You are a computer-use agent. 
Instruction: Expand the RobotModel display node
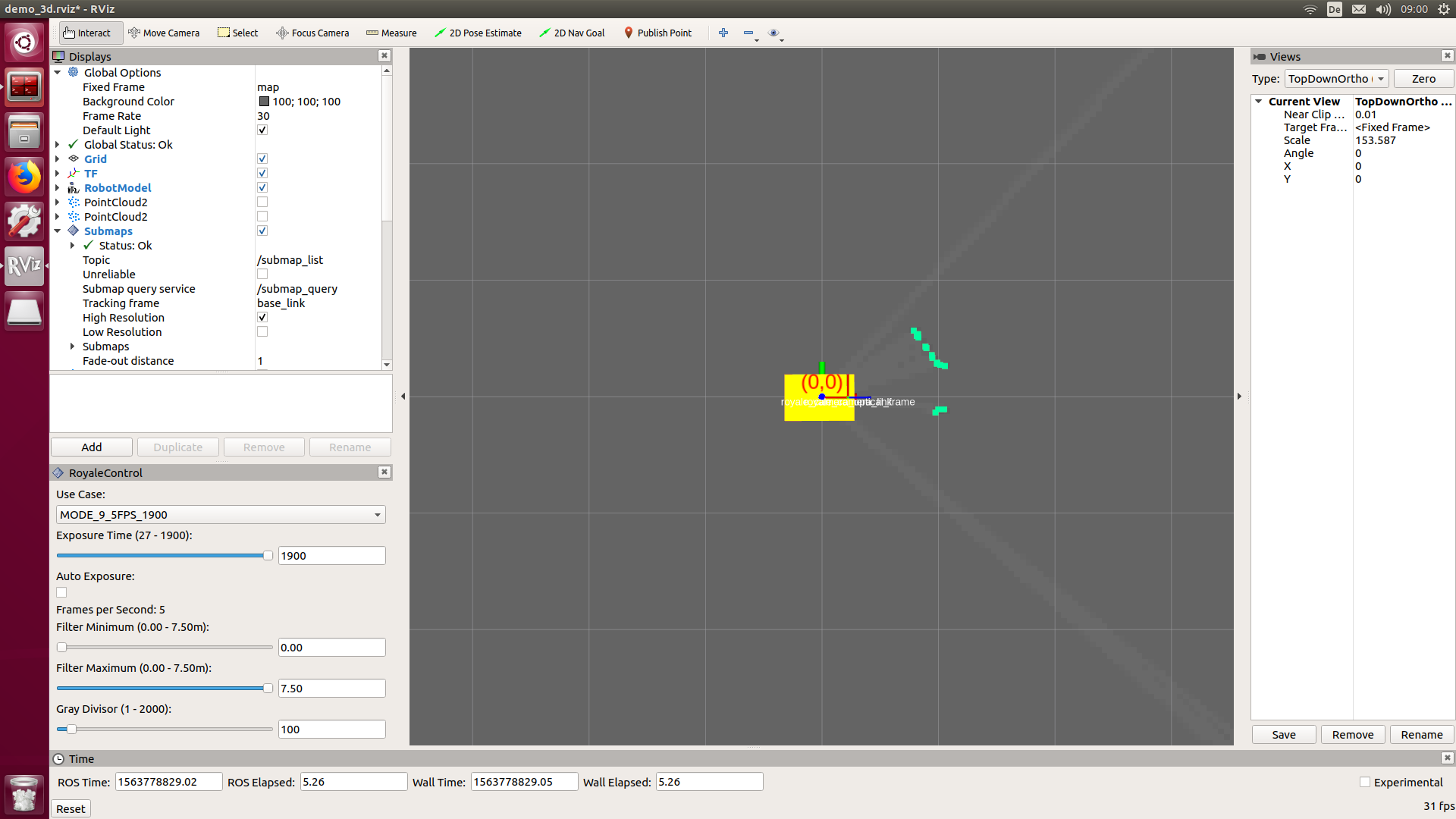pos(58,187)
